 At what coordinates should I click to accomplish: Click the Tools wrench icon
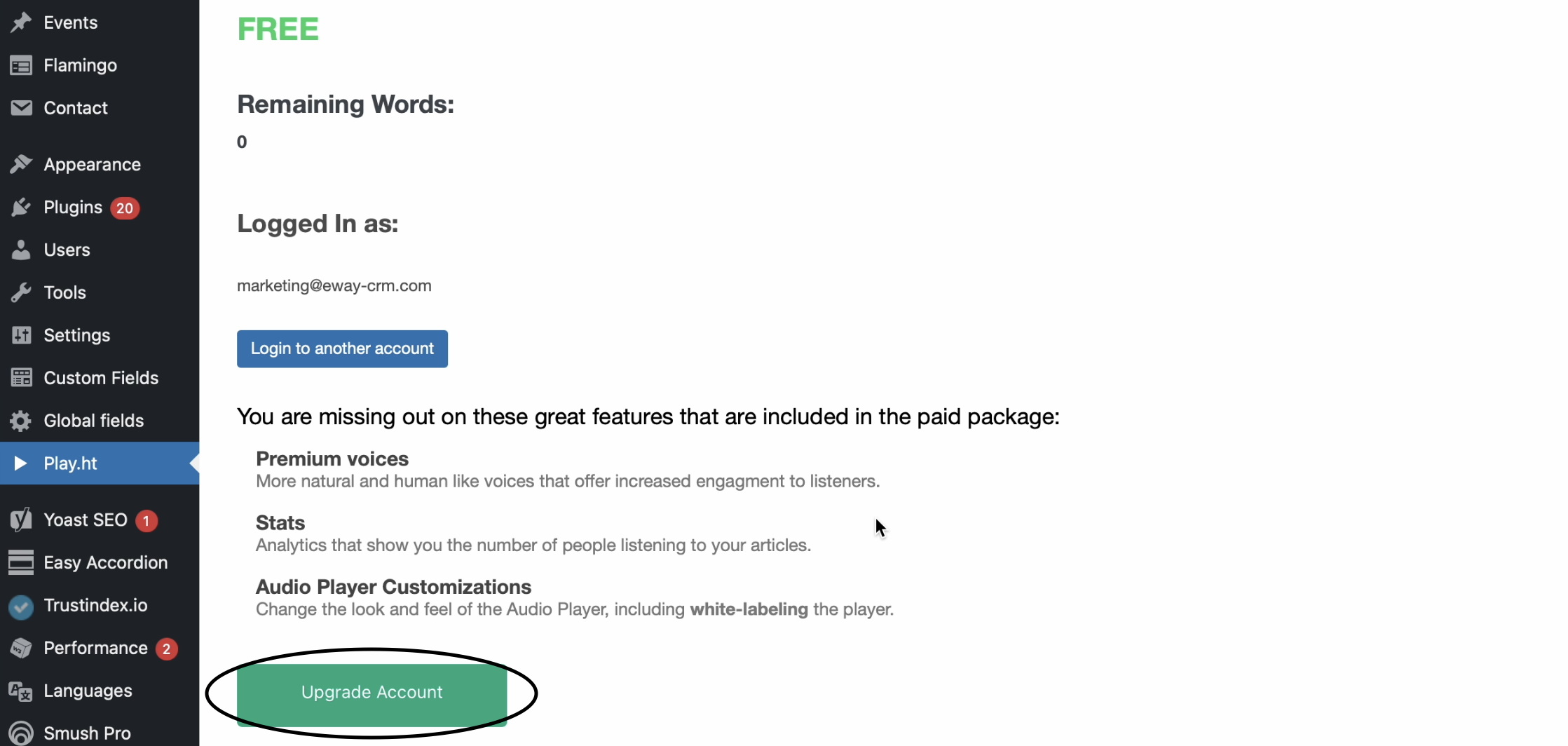[x=21, y=292]
